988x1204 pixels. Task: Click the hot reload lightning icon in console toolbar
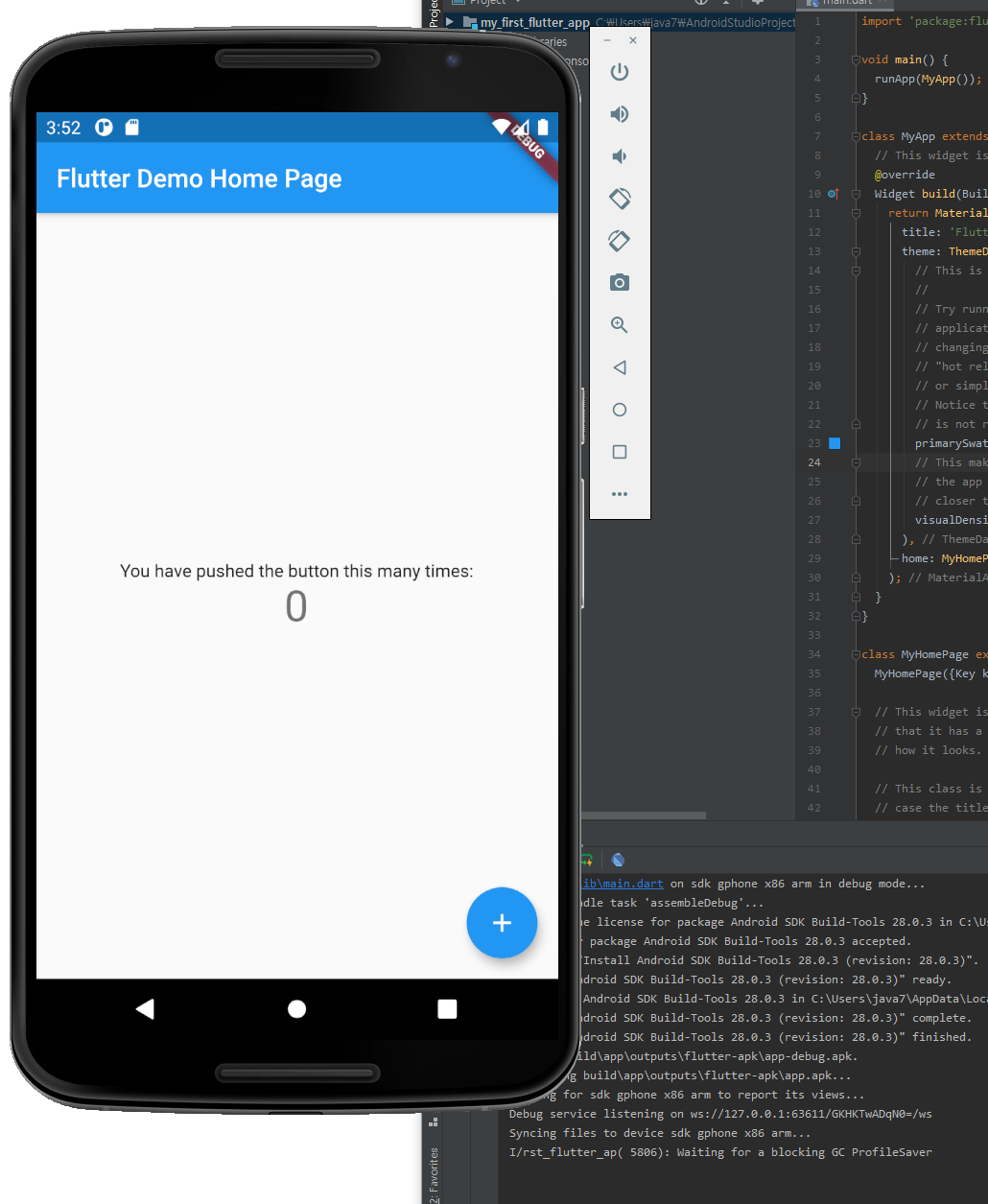coord(586,861)
